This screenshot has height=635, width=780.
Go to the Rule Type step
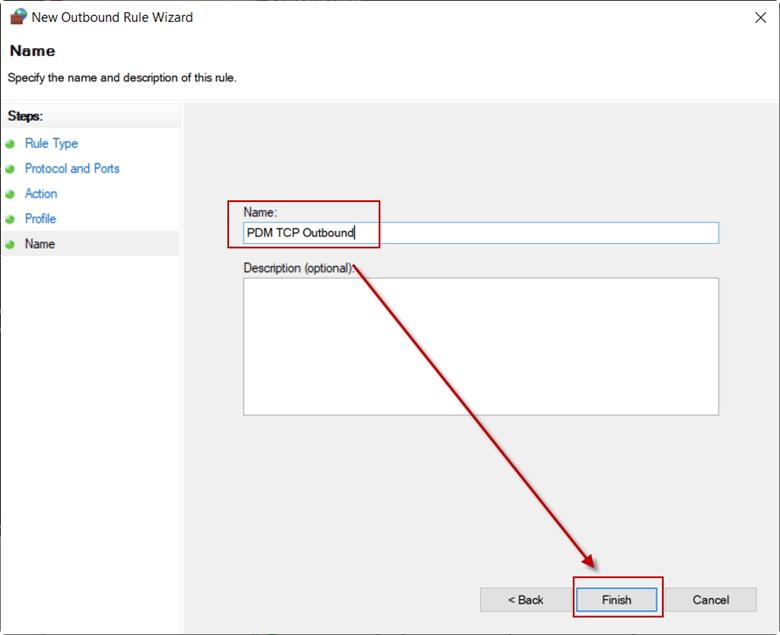click(x=51, y=144)
